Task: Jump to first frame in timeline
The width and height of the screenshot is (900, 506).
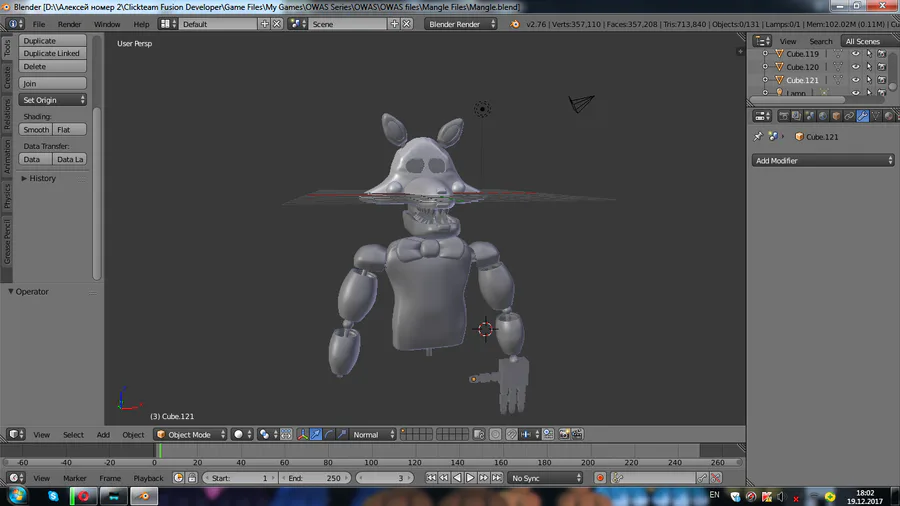Action: point(431,478)
